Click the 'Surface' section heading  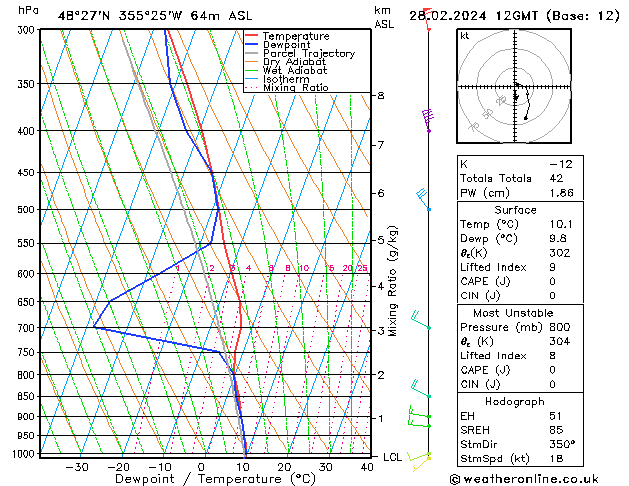(515, 210)
